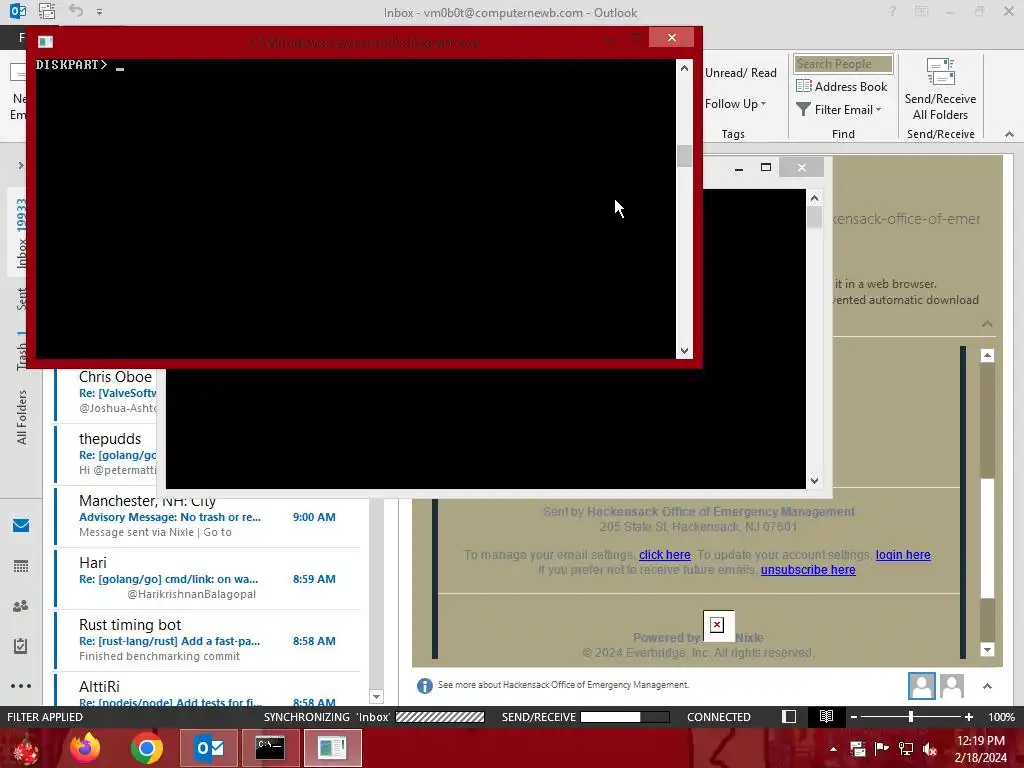The image size is (1024, 768).
Task: Open the Filter Email dropdown
Action: [840, 110]
